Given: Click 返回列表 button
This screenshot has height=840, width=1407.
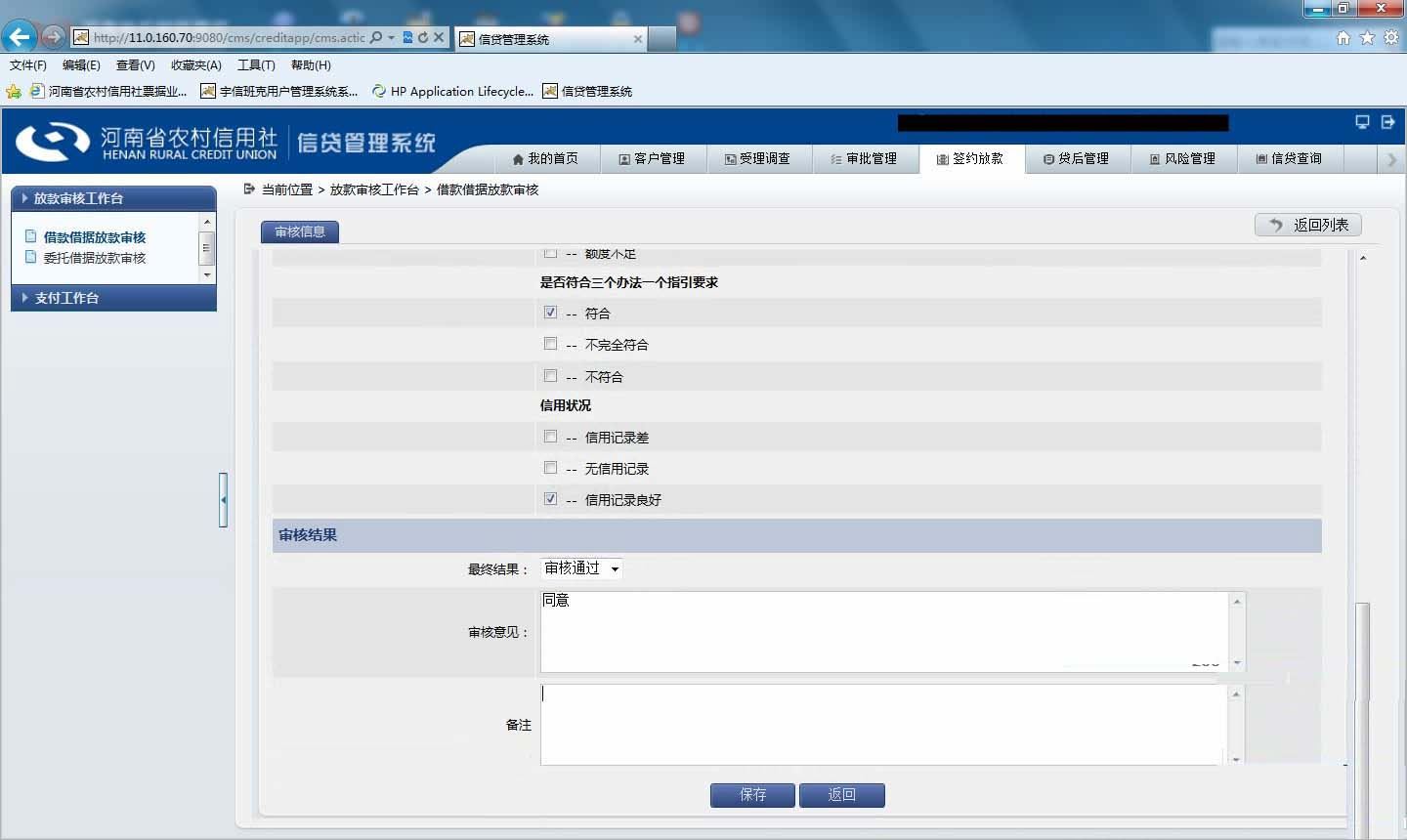Looking at the screenshot, I should [x=1307, y=225].
